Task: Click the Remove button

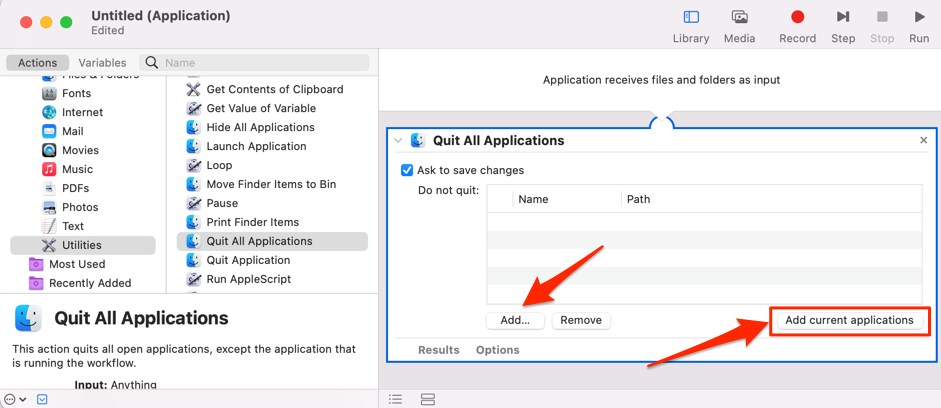Action: (x=580, y=320)
